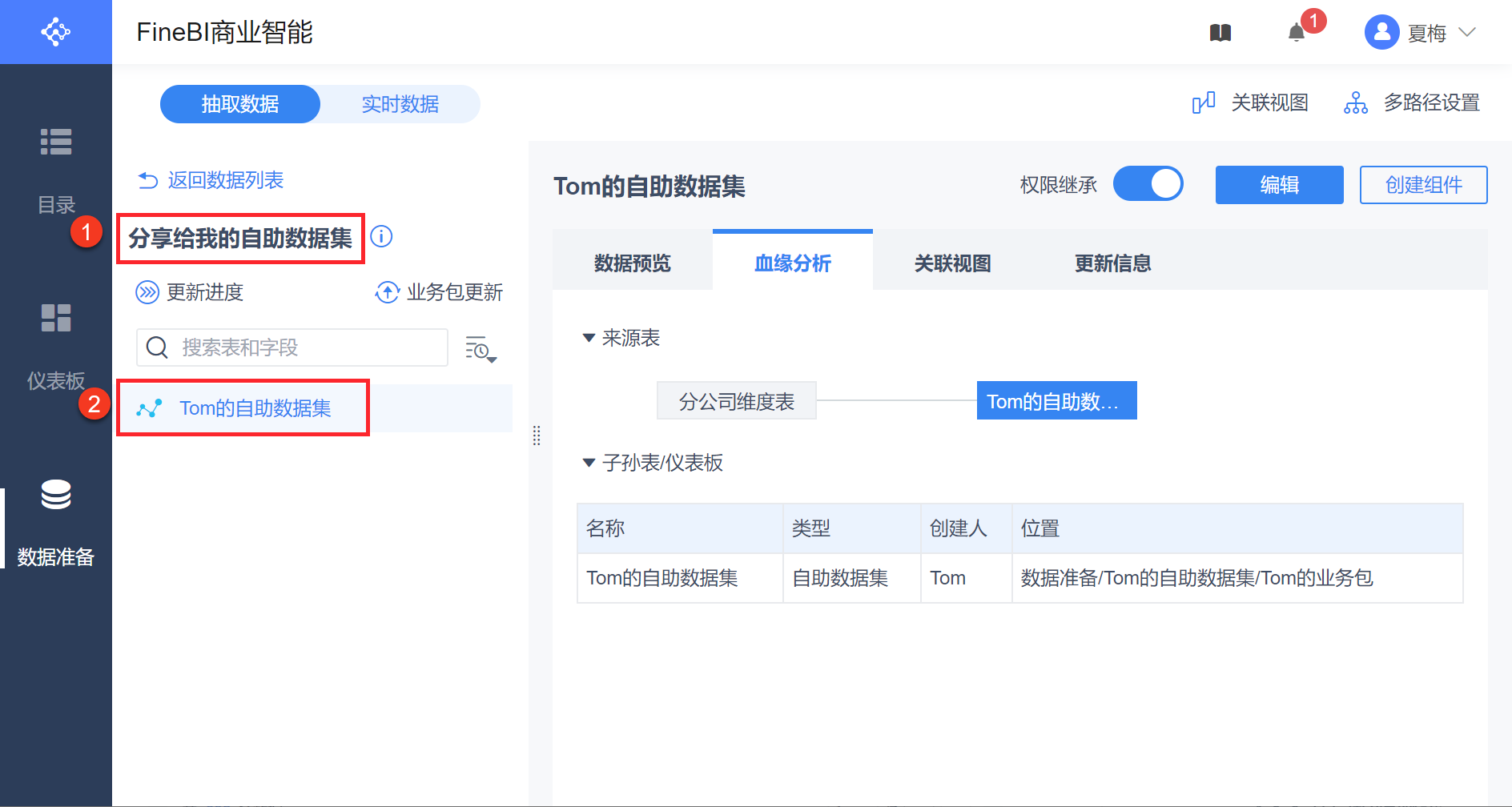The height and width of the screenshot is (807, 1512).
Task: Click the highlighted Tom的自助数... lineage node
Action: 1057,400
